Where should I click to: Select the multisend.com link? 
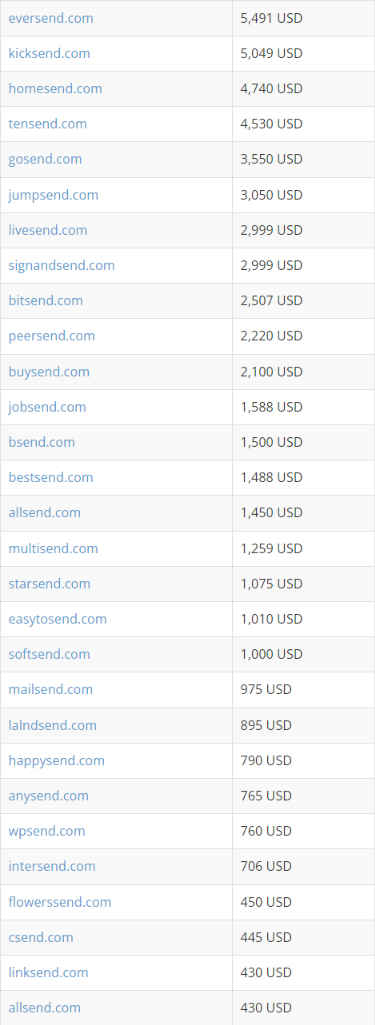click(x=54, y=548)
